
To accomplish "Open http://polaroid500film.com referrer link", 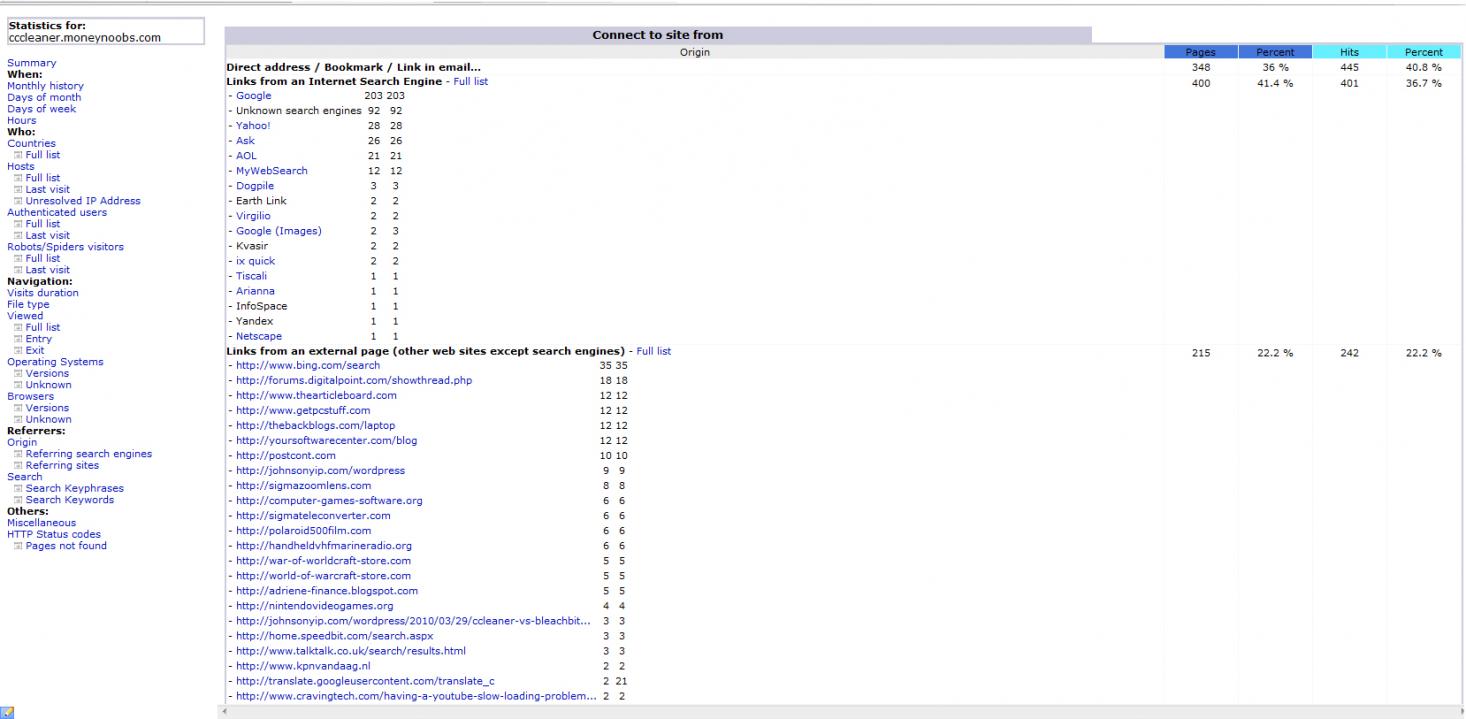I will [x=303, y=531].
